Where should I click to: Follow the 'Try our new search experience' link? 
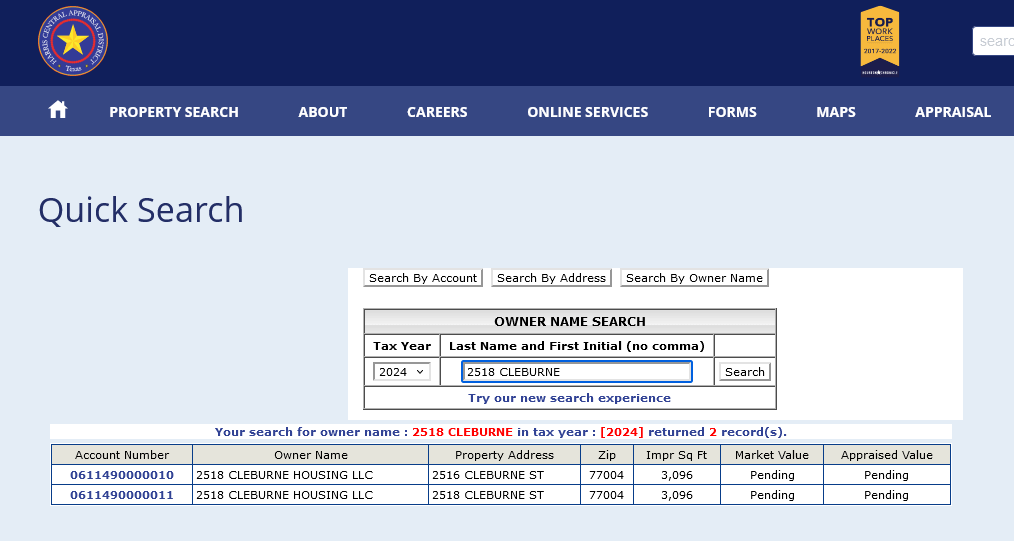(569, 398)
